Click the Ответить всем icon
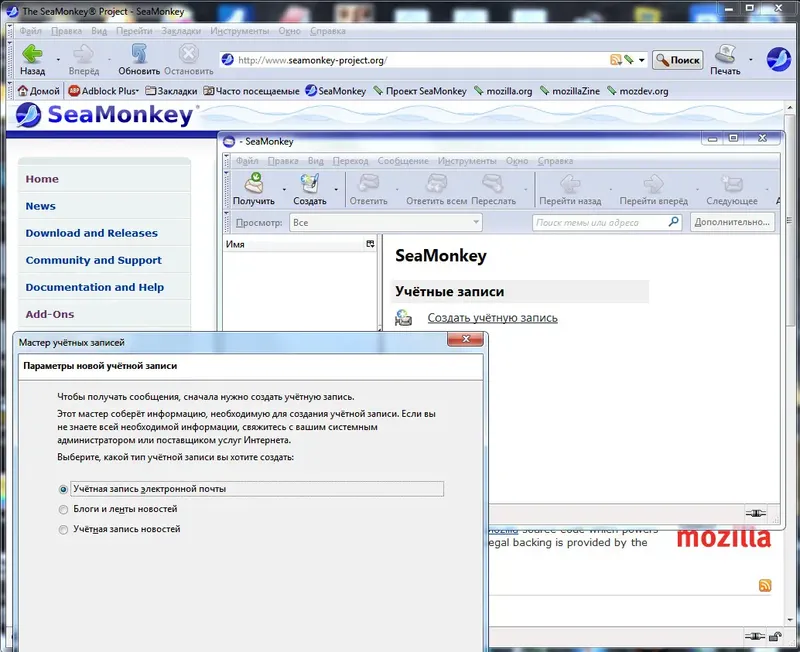 coord(437,183)
